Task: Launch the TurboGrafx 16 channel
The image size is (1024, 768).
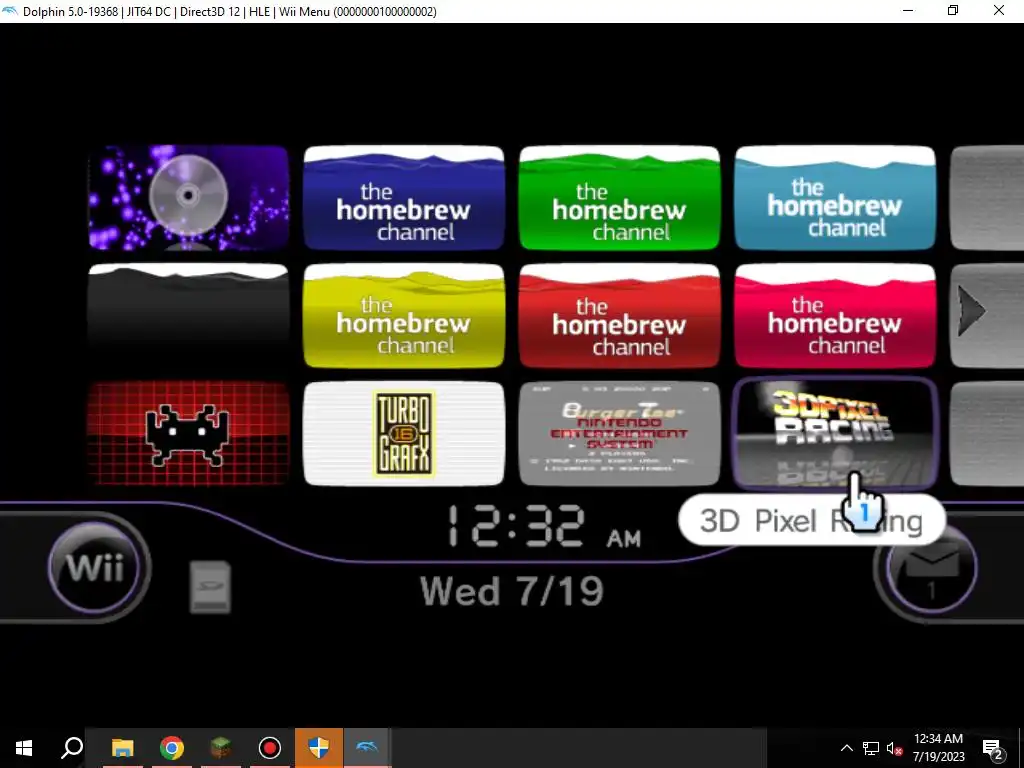Action: point(404,434)
